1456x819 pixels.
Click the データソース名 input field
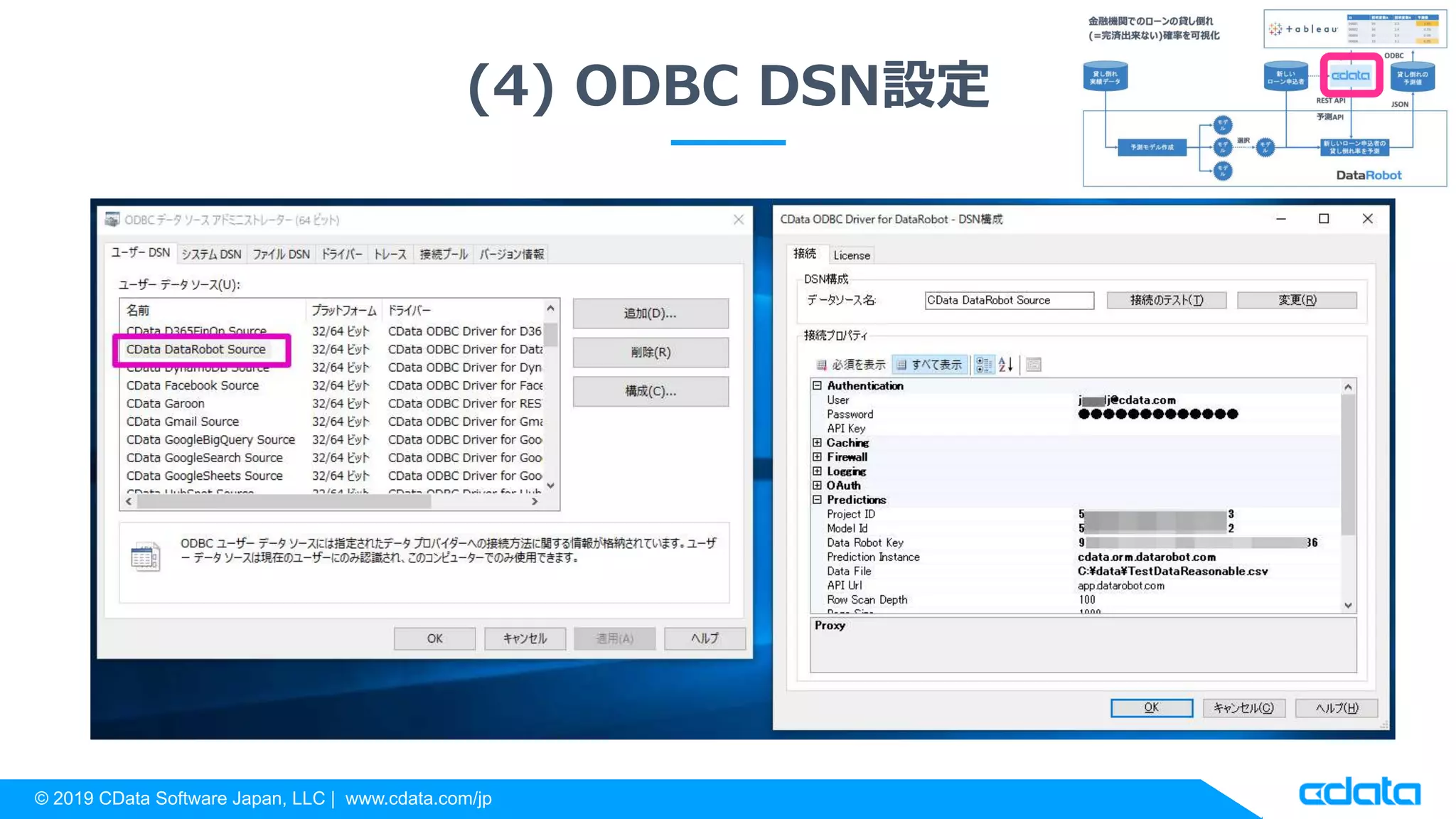[x=1008, y=301]
